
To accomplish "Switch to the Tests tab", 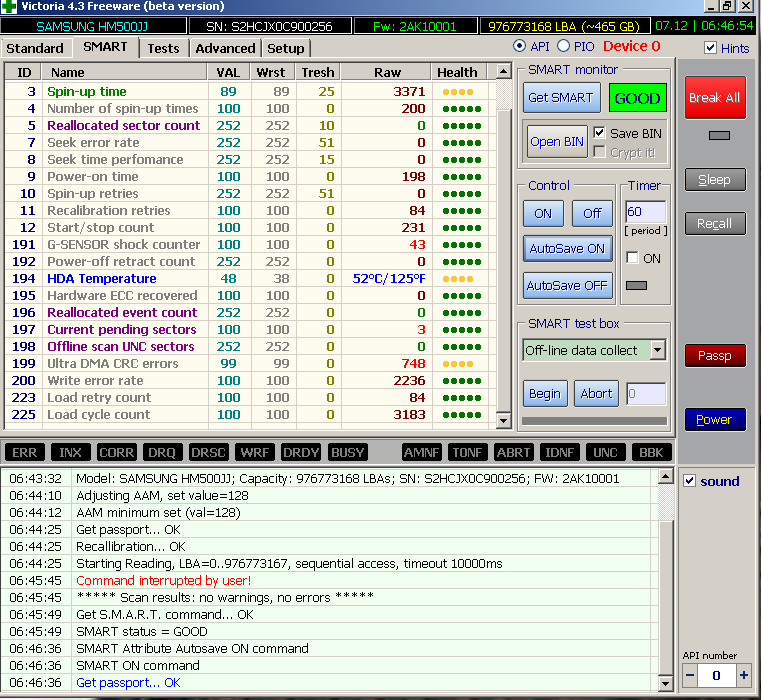I will click(x=163, y=48).
